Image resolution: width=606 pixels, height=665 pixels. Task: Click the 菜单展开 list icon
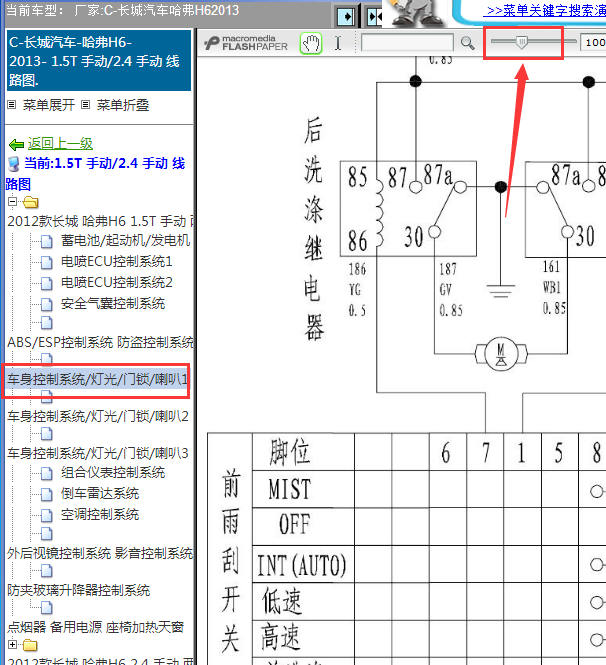click(11, 104)
